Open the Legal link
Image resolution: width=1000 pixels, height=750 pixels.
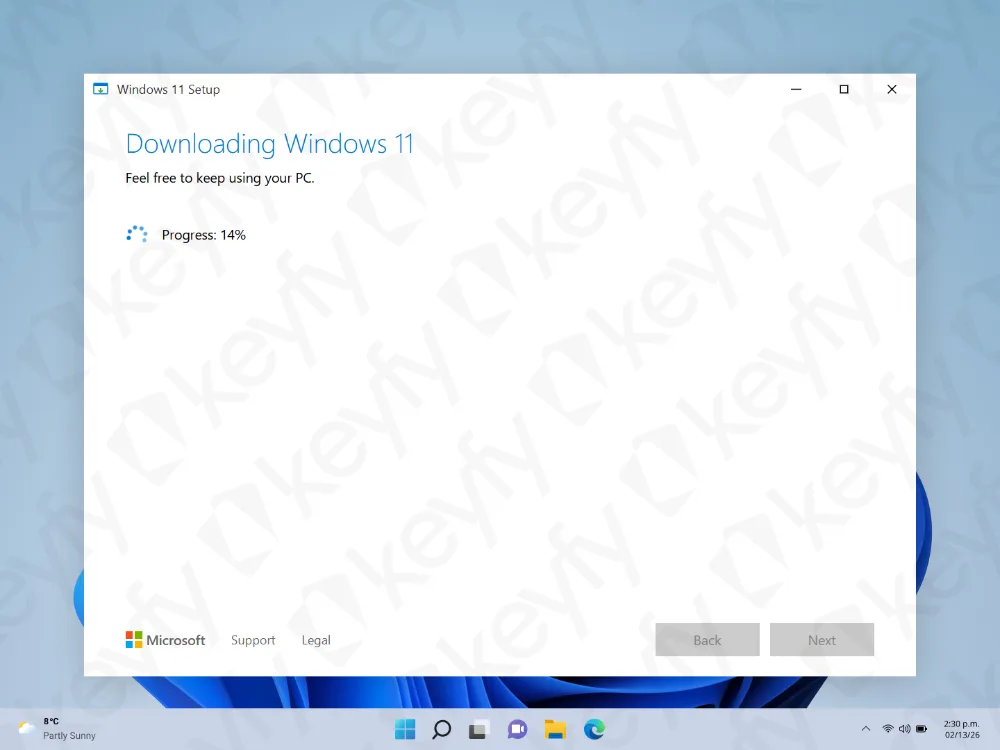click(316, 640)
